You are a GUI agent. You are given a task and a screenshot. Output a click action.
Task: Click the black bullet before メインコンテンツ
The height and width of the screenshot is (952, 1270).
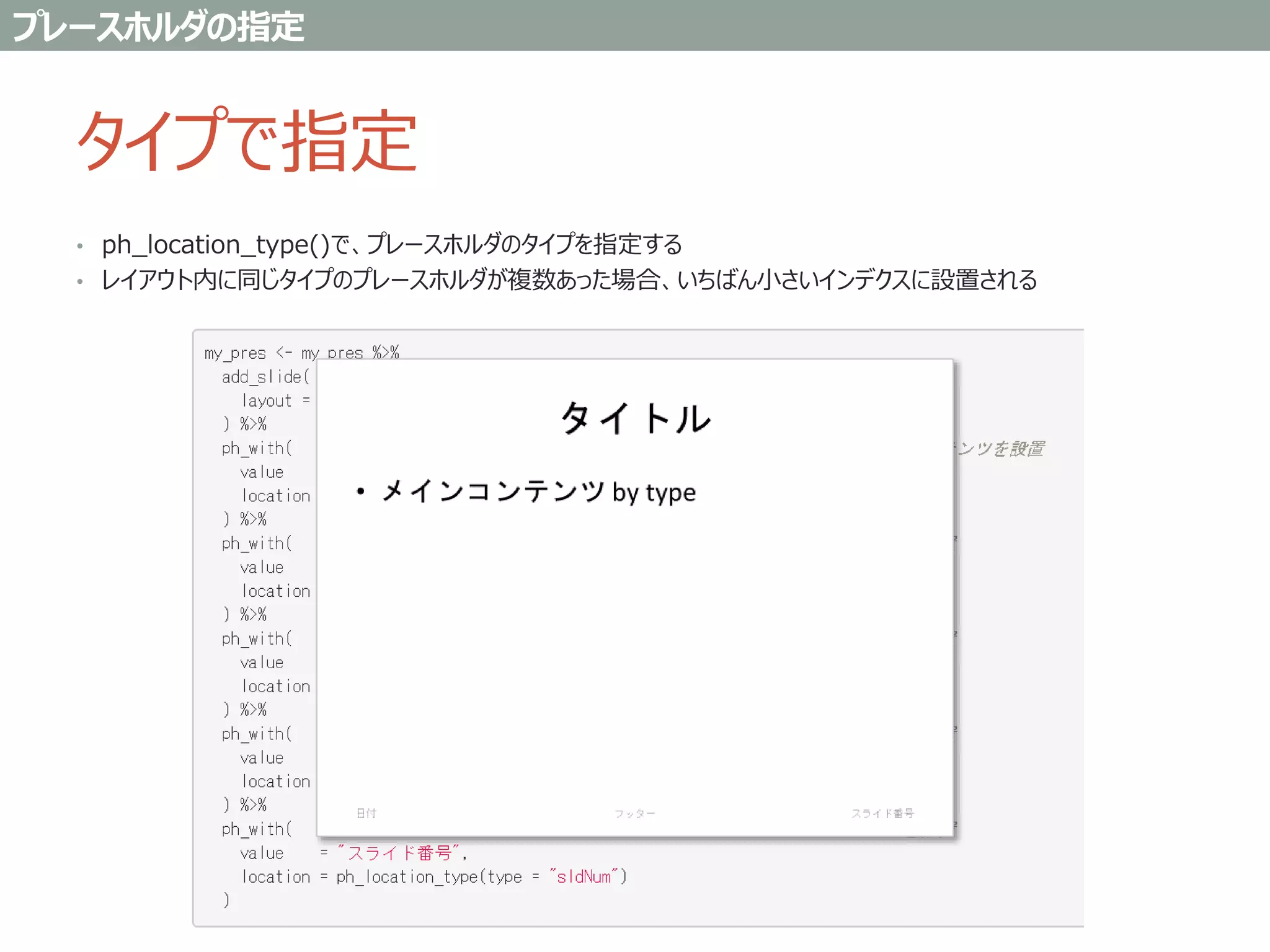360,492
